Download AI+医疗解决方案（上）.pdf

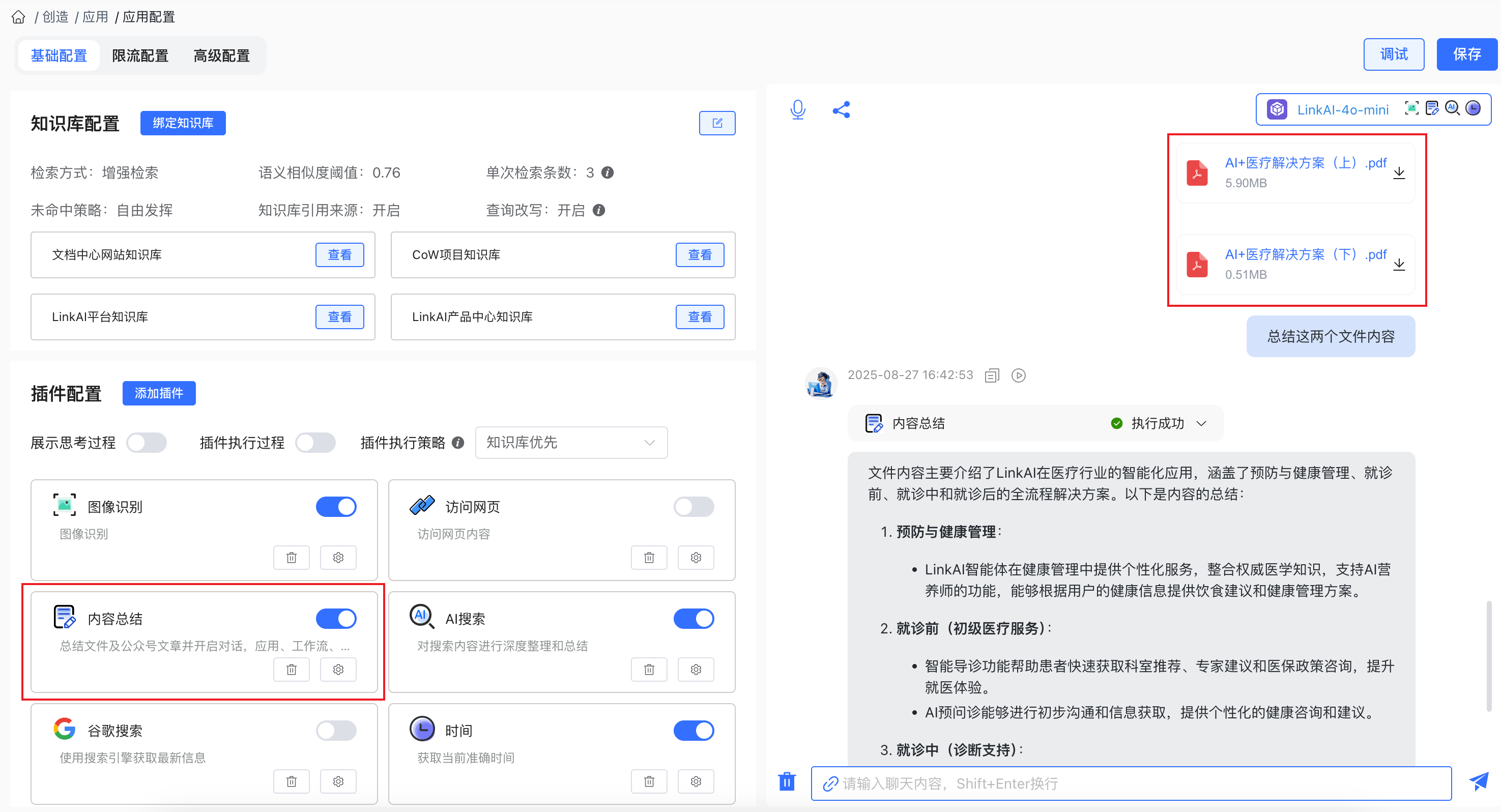tap(1399, 173)
